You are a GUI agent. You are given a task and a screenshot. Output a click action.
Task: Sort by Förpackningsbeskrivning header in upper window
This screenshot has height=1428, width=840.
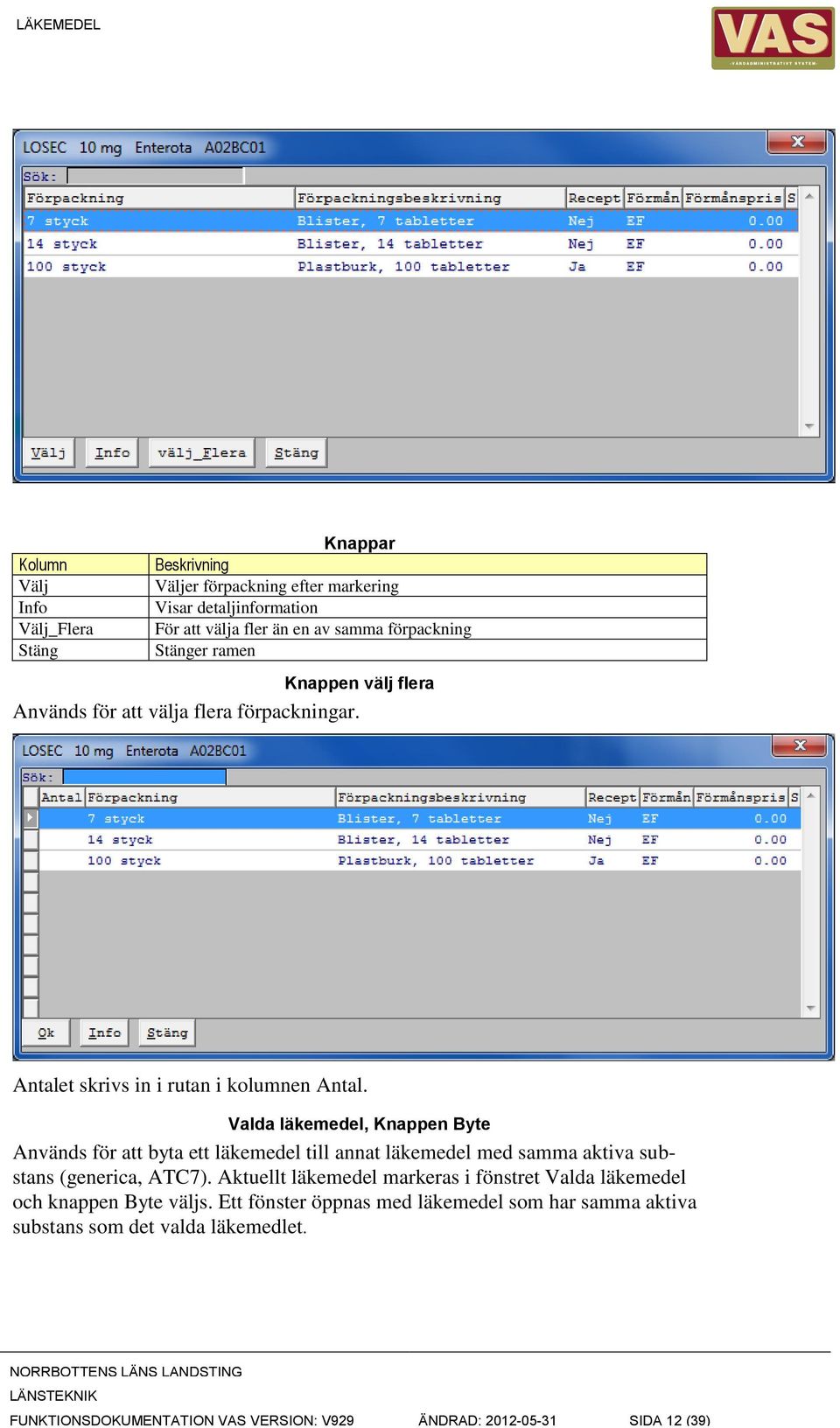(430, 198)
